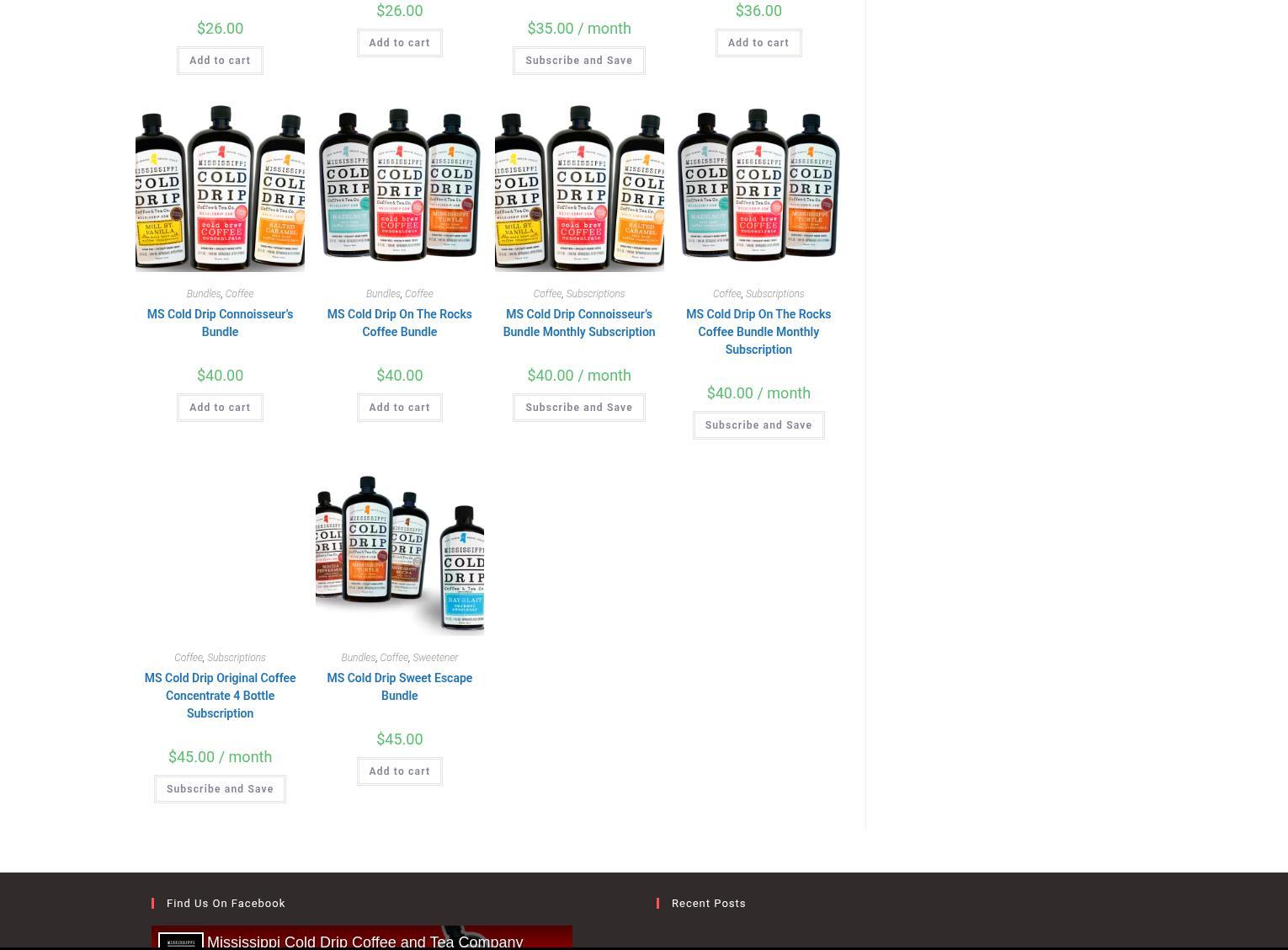This screenshot has height=950, width=1288.
Task: Open Subscriptions category under 4 Bottle Subscription
Action: [236, 658]
